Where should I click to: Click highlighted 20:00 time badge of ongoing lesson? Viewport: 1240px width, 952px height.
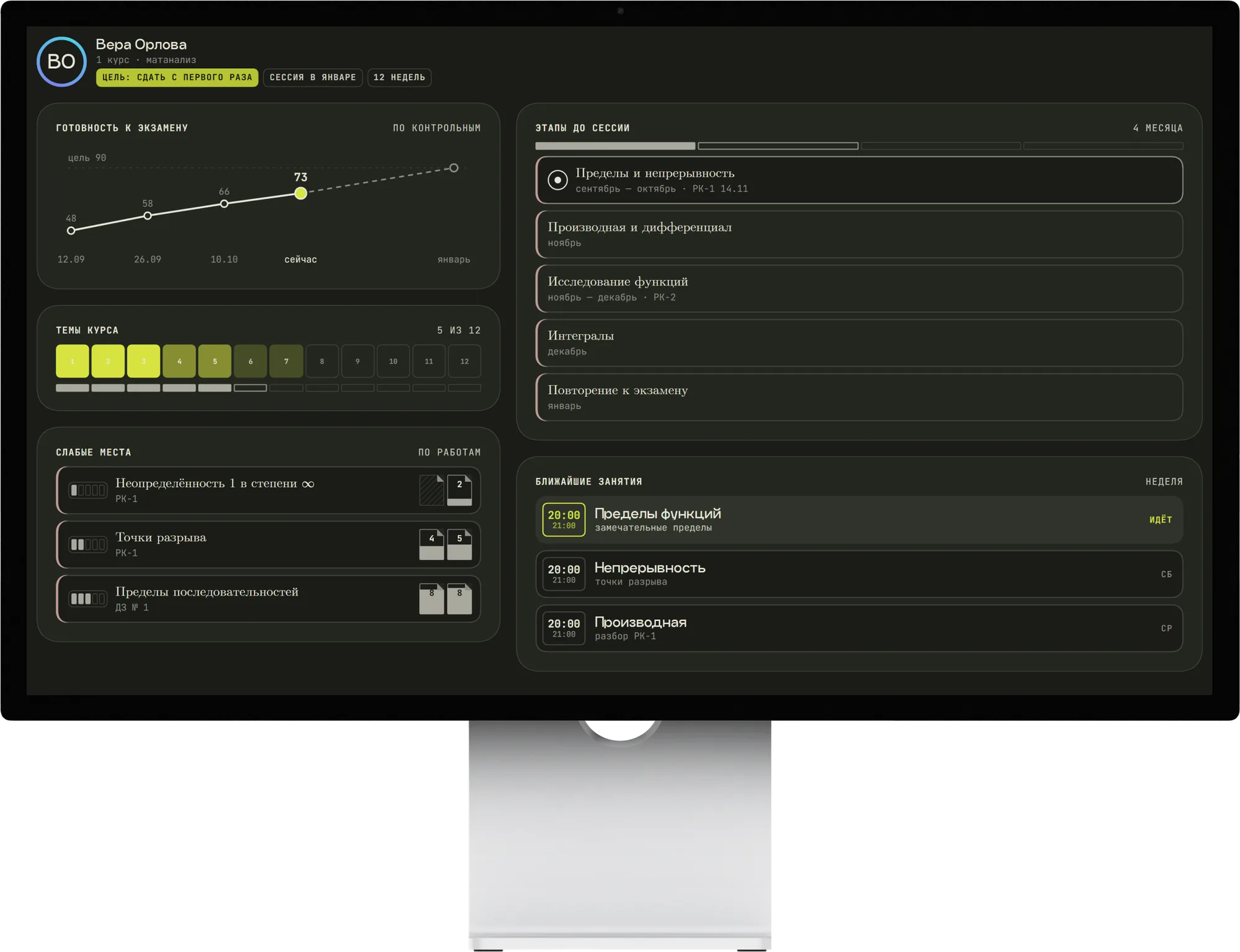[x=564, y=519]
